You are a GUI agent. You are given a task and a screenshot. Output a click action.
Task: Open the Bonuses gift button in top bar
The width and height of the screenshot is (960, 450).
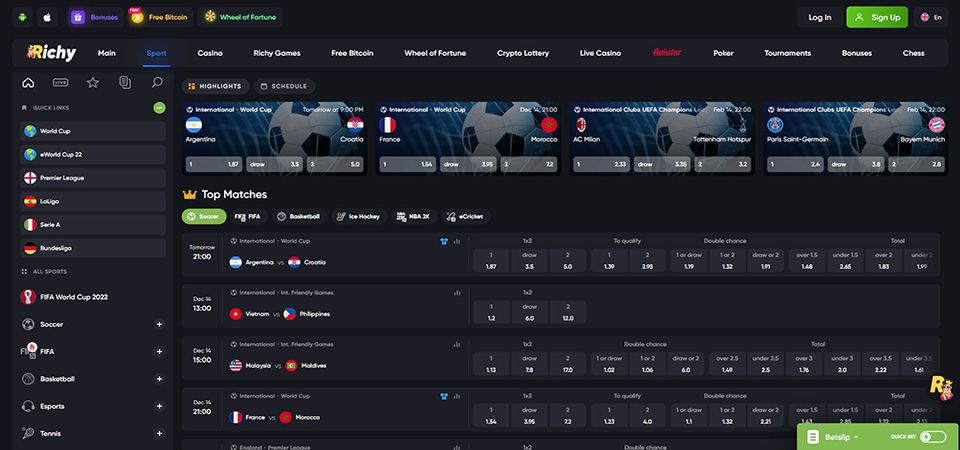point(94,17)
